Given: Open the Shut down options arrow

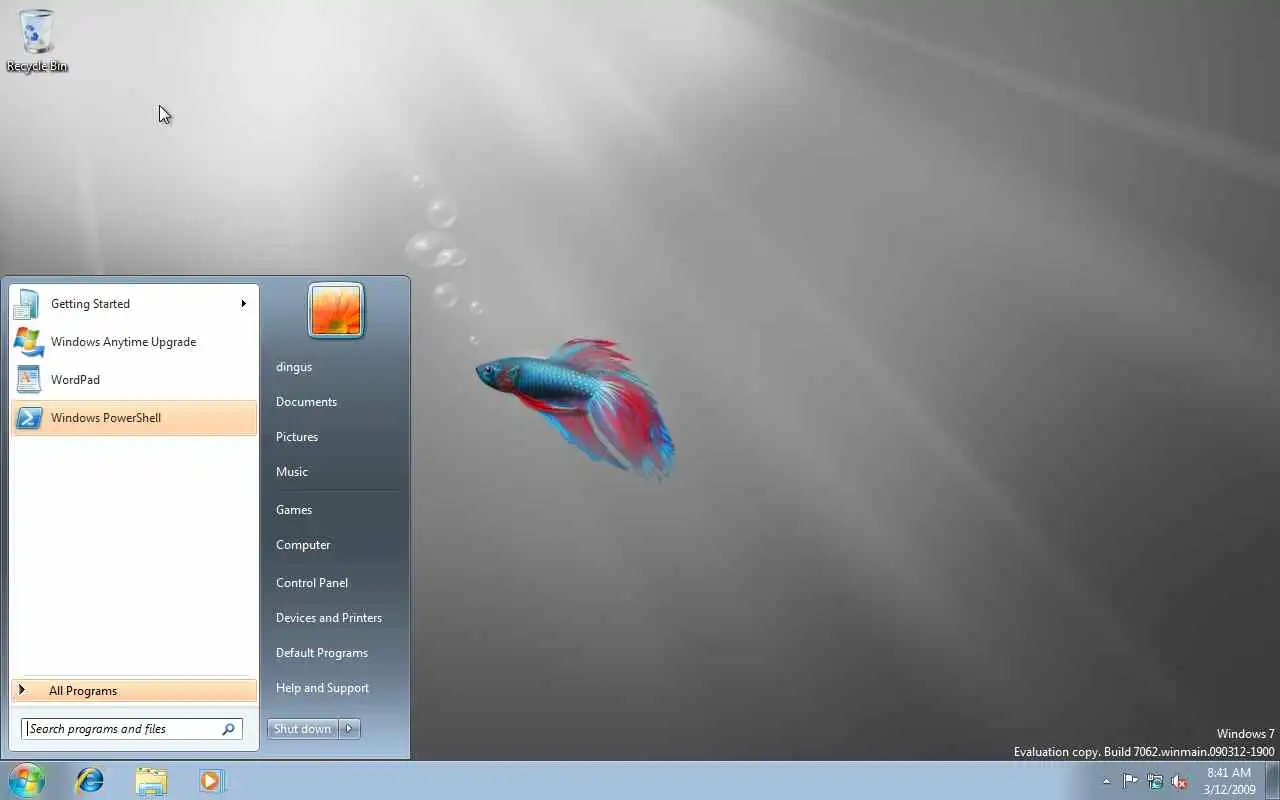Looking at the screenshot, I should [349, 729].
